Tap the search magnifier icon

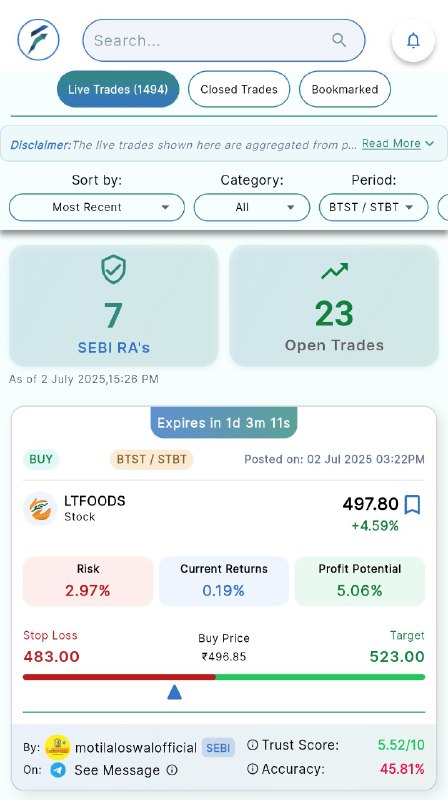tap(339, 39)
